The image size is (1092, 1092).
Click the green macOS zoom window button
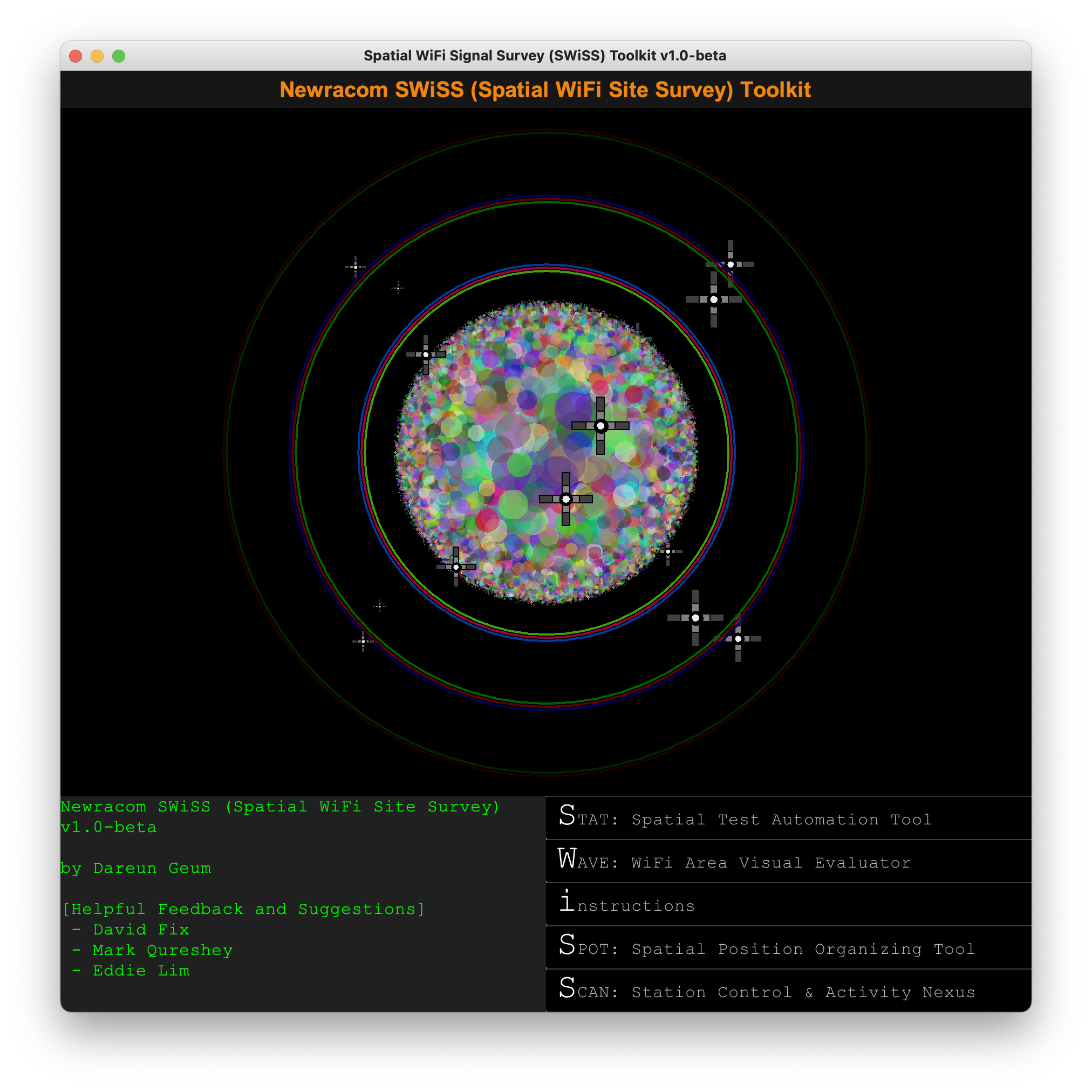point(119,56)
